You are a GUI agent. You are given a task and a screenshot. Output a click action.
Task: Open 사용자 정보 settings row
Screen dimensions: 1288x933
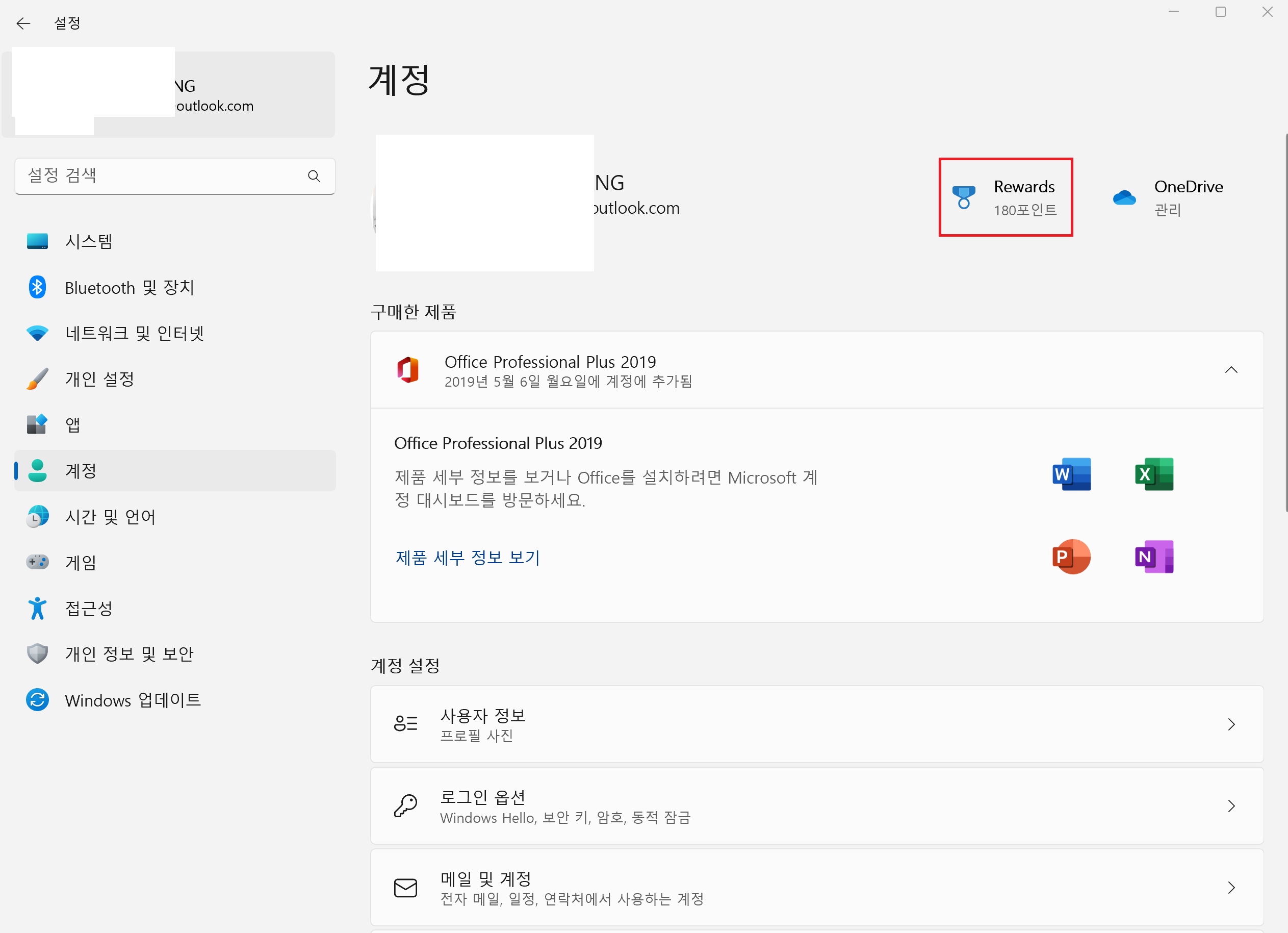[817, 724]
